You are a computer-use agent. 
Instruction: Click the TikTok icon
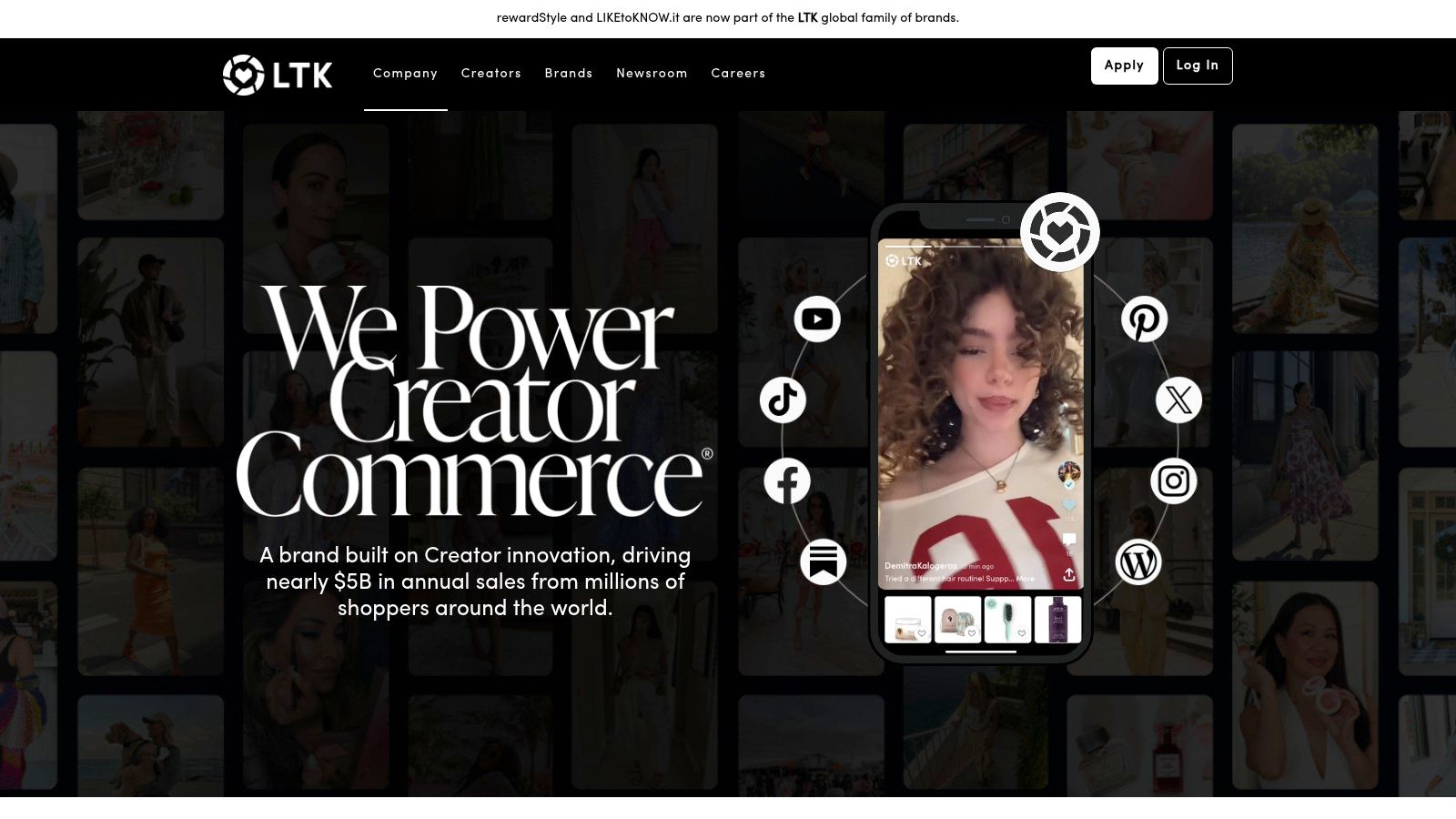(784, 399)
